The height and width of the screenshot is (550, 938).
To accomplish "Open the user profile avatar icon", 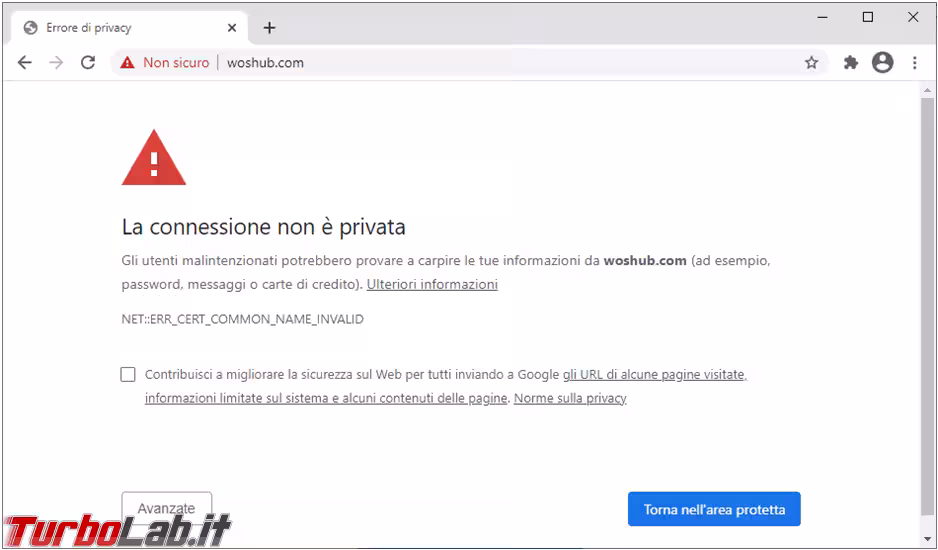I will tap(882, 62).
